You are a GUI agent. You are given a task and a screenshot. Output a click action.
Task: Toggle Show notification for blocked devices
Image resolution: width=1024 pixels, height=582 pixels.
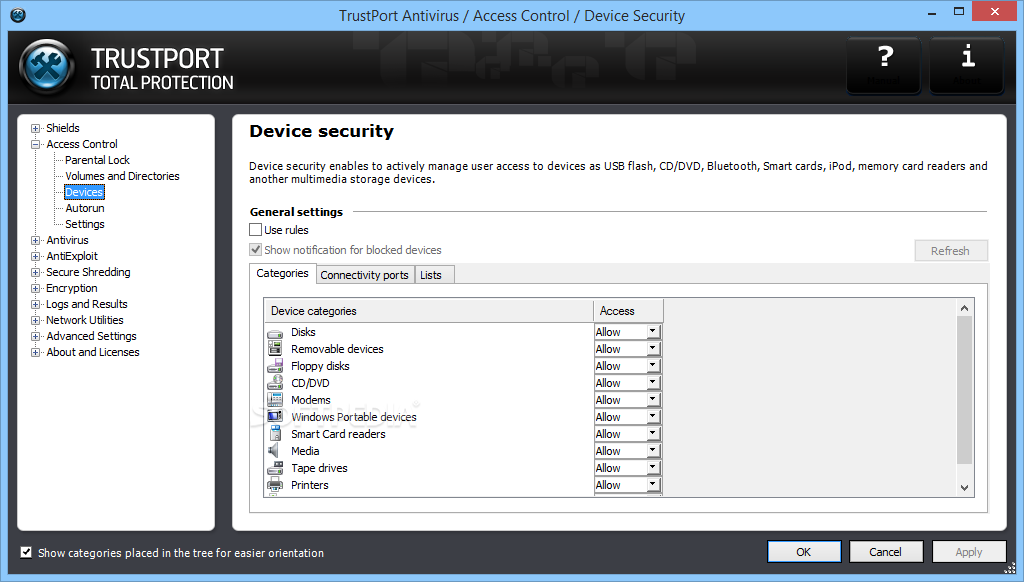255,250
